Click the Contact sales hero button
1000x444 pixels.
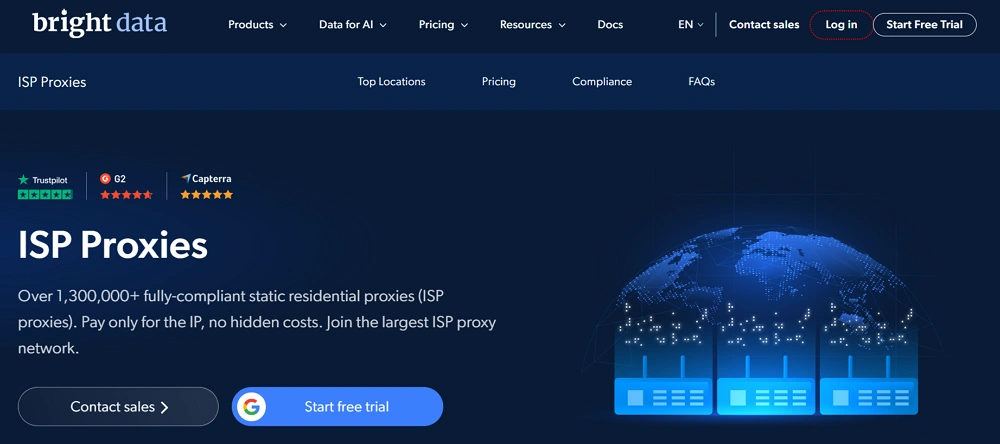119,406
